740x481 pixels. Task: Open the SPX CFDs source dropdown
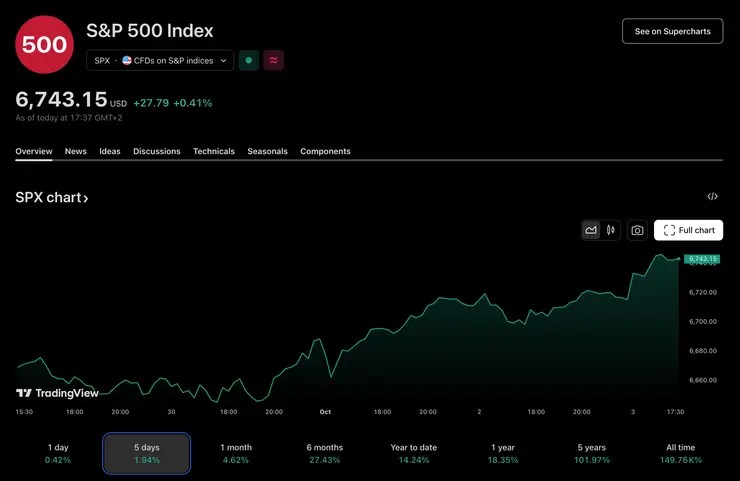point(160,61)
